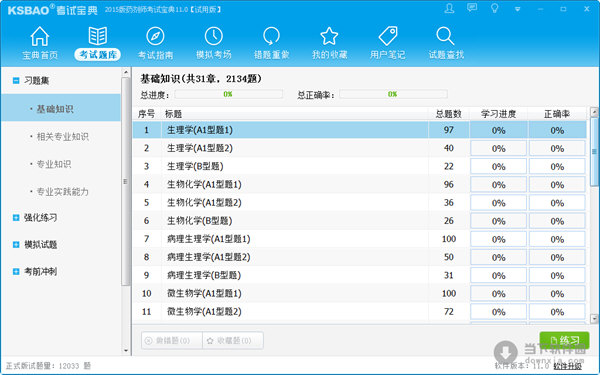Select row 微生物学(A1型题2)
This screenshot has height=375, width=600.
(x=359, y=311)
